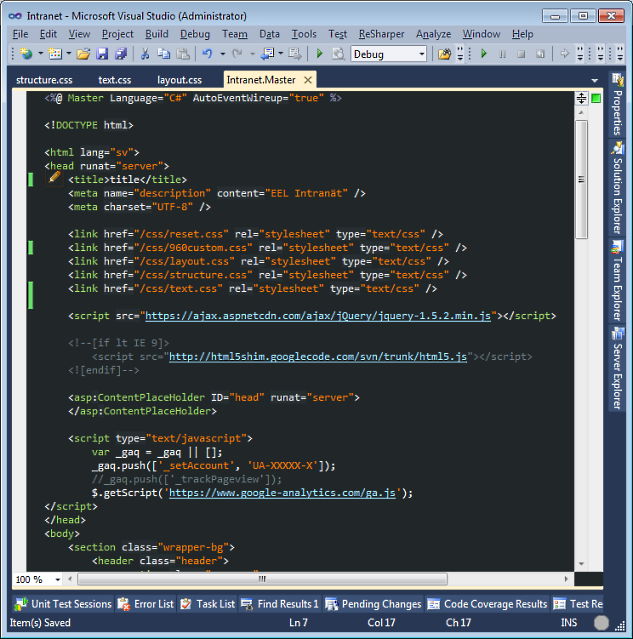
Task: Open the Edit menu
Action: pos(48,34)
